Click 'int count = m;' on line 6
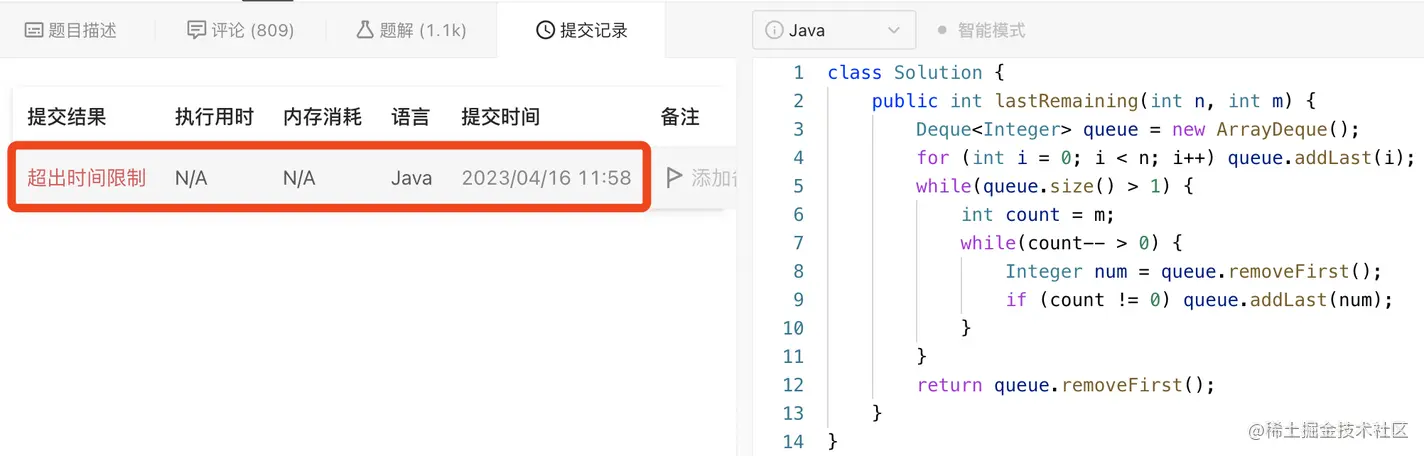This screenshot has height=456, width=1424. point(1037,214)
